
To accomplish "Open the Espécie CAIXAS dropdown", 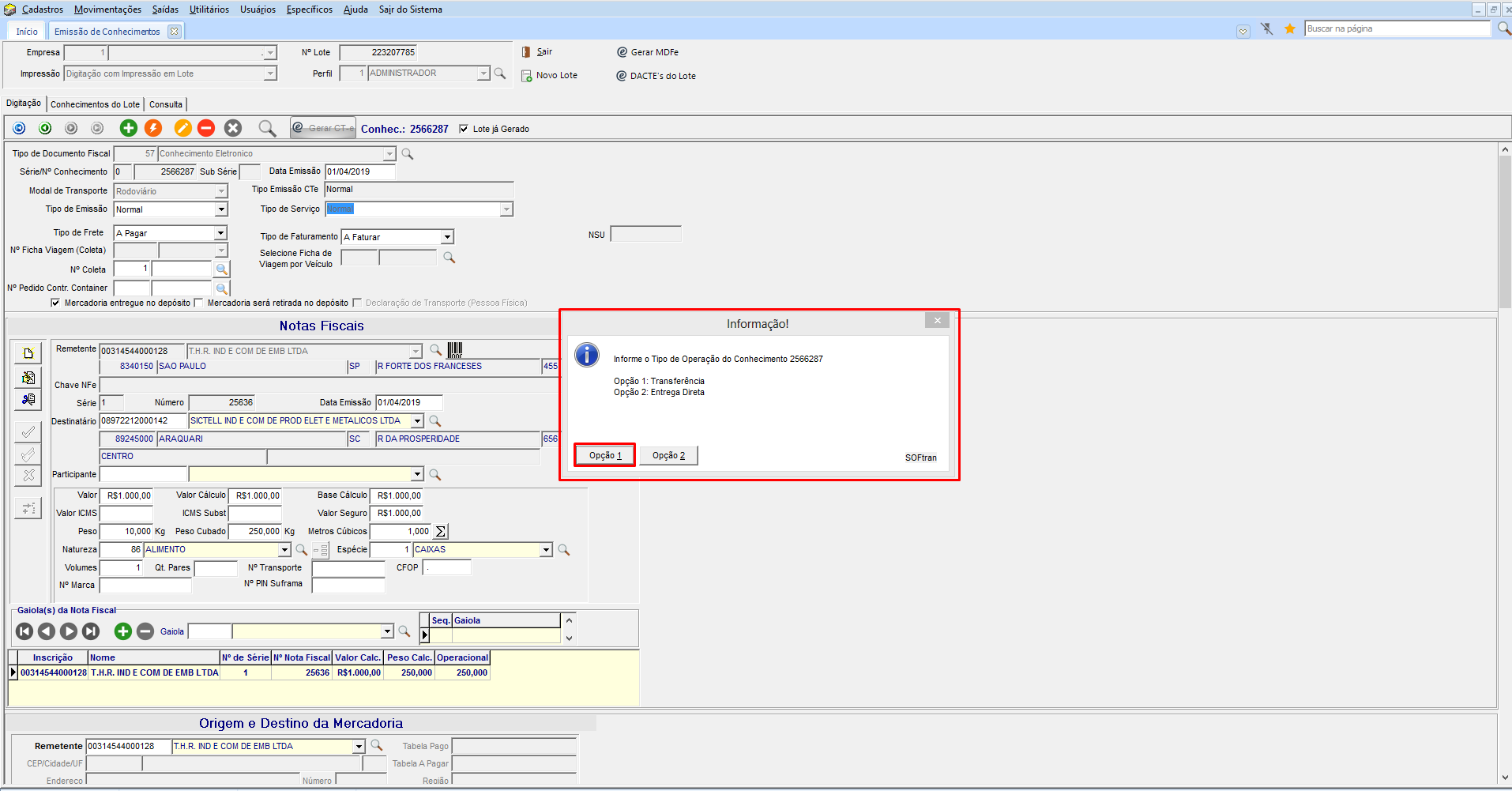I will tap(546, 550).
